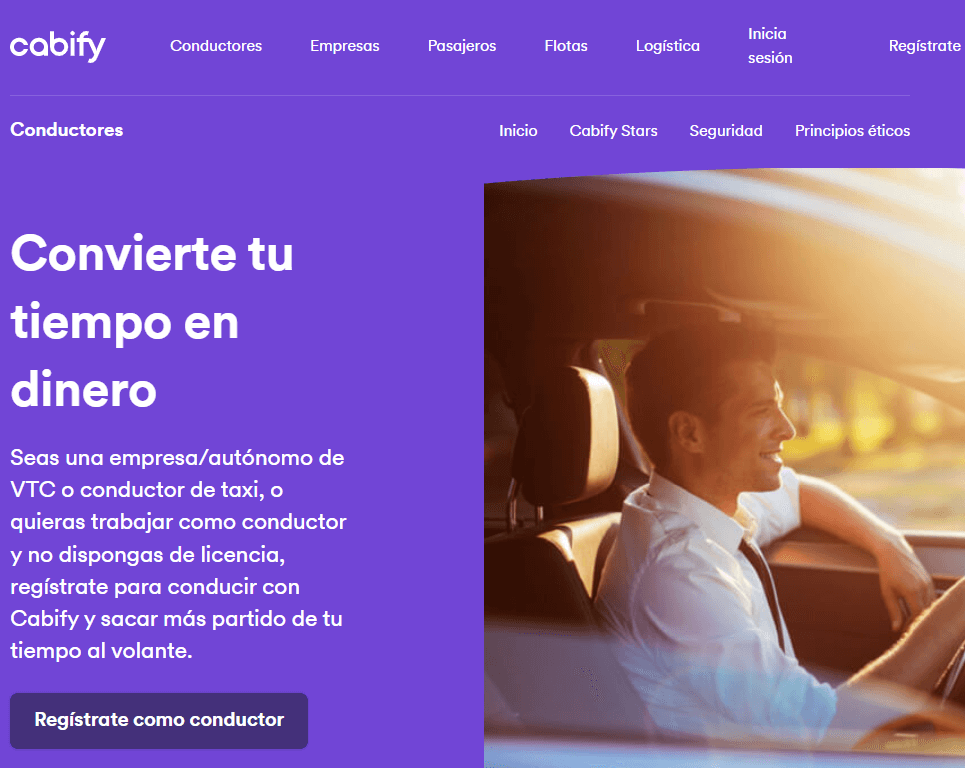Open the Conductores top menu item
Image resolution: width=965 pixels, height=768 pixels.
click(216, 46)
